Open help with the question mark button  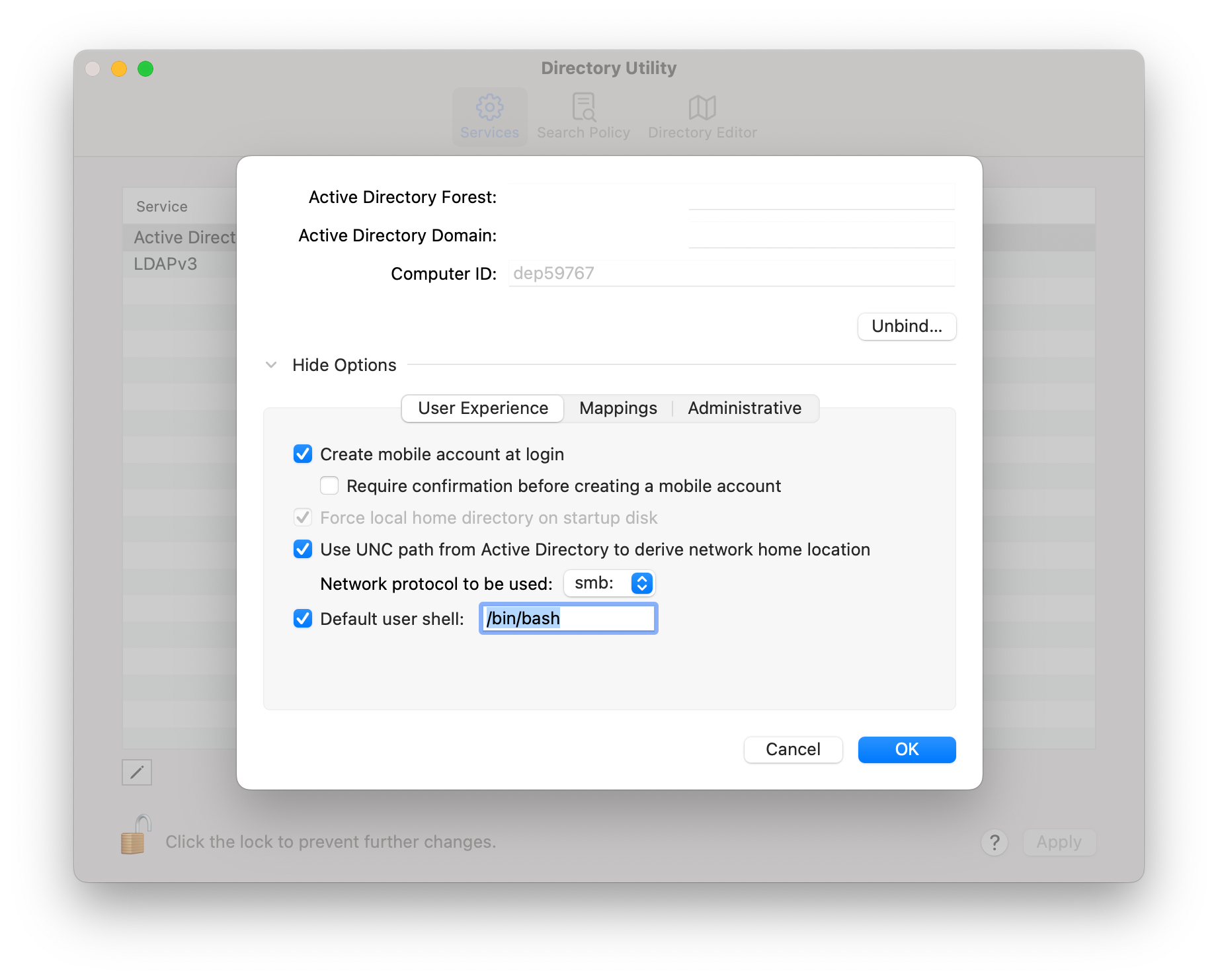pos(994,842)
